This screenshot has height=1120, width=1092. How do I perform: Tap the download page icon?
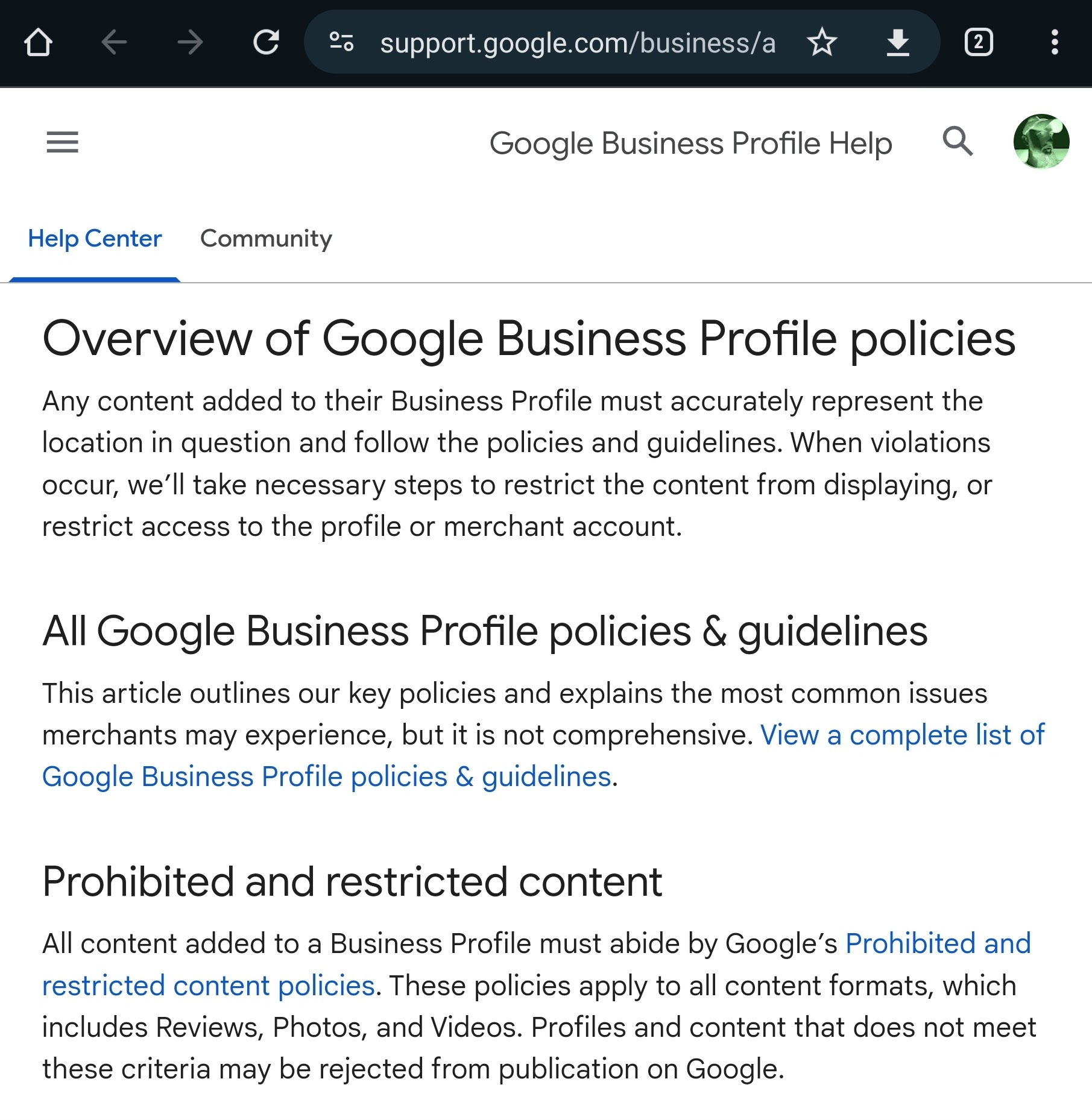coord(898,43)
